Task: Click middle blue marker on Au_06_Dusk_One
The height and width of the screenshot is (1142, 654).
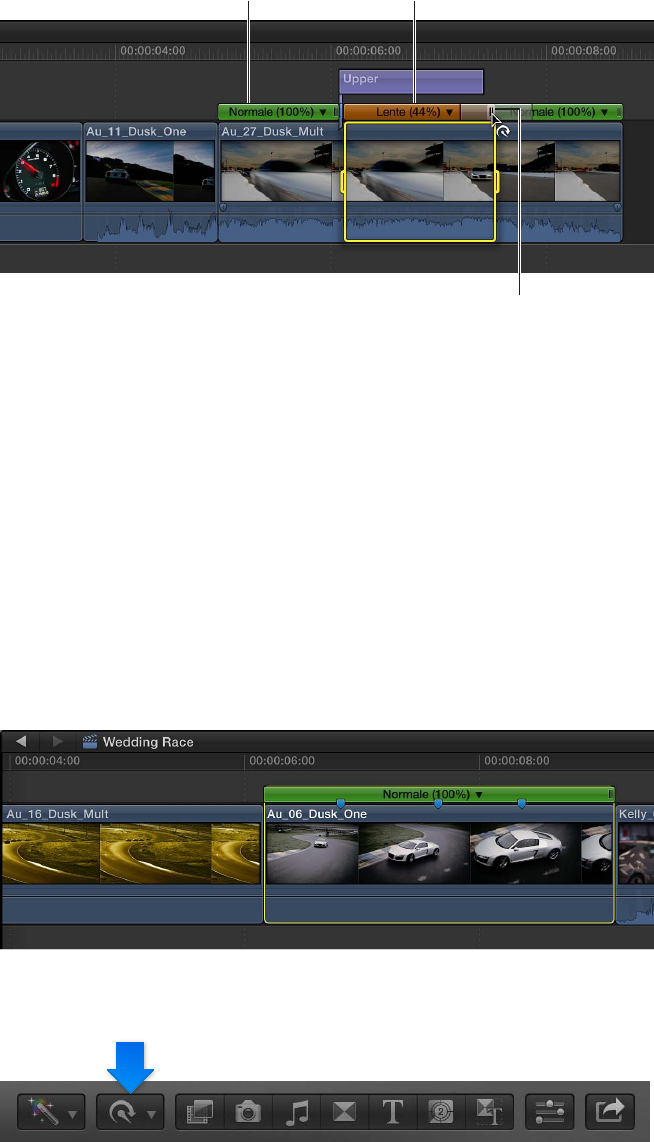Action: click(438, 803)
